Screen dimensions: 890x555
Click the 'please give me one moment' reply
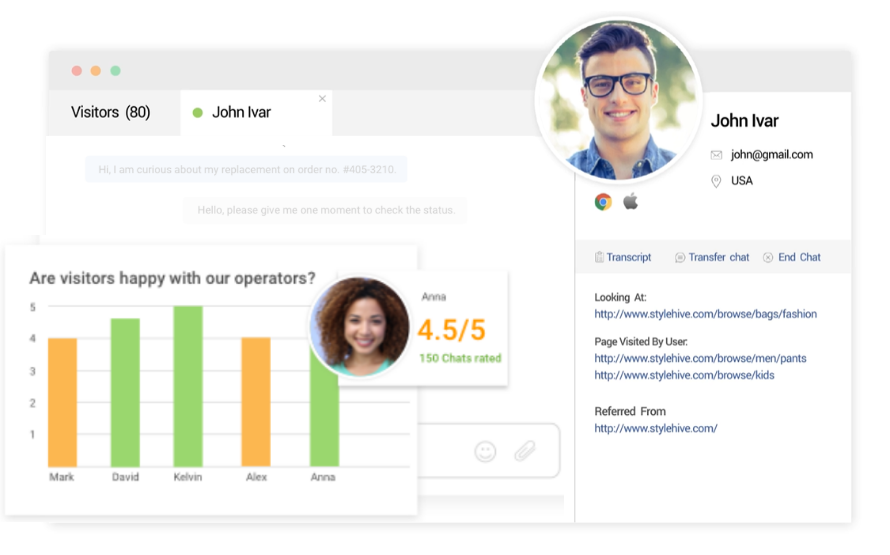pos(326,210)
